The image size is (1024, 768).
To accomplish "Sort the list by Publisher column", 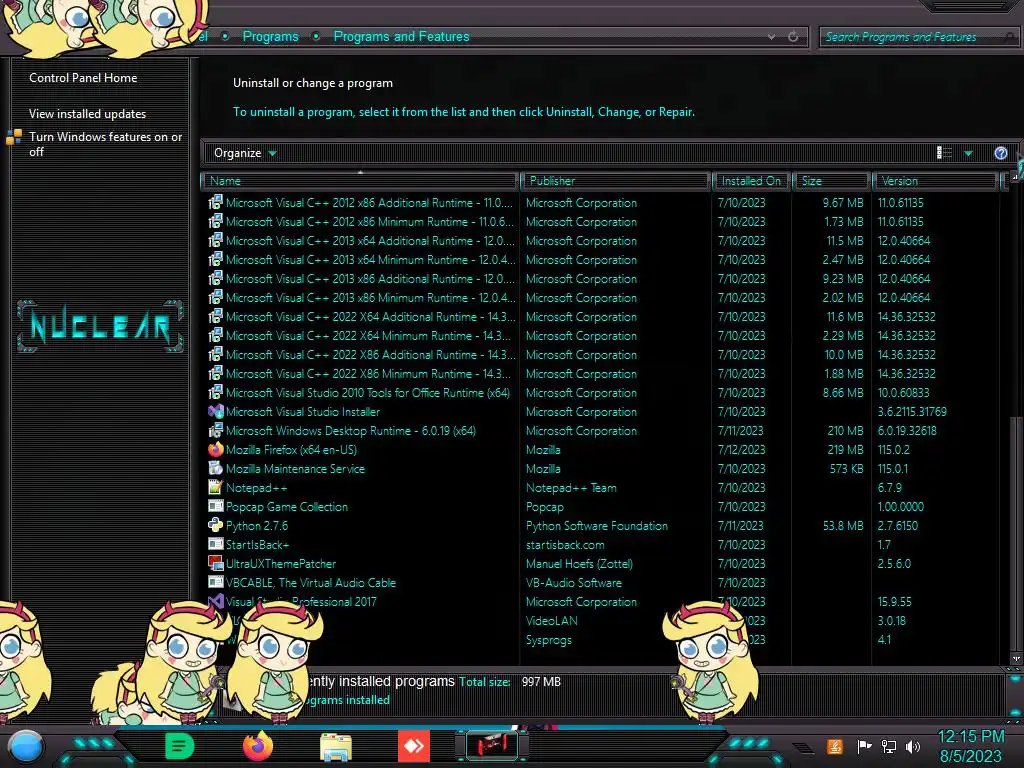I will pyautogui.click(x=615, y=181).
